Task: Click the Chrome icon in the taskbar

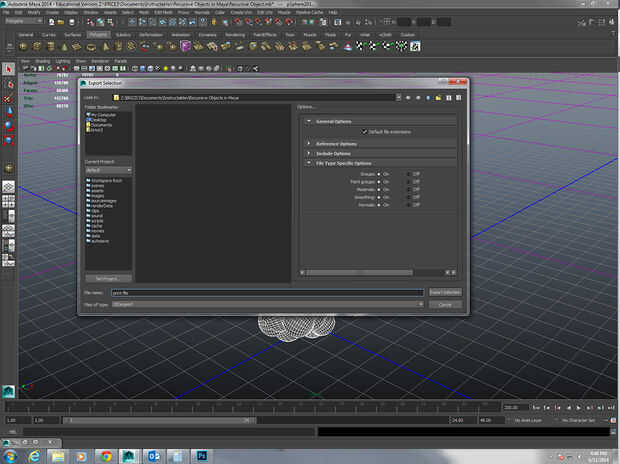Action: click(x=106, y=455)
